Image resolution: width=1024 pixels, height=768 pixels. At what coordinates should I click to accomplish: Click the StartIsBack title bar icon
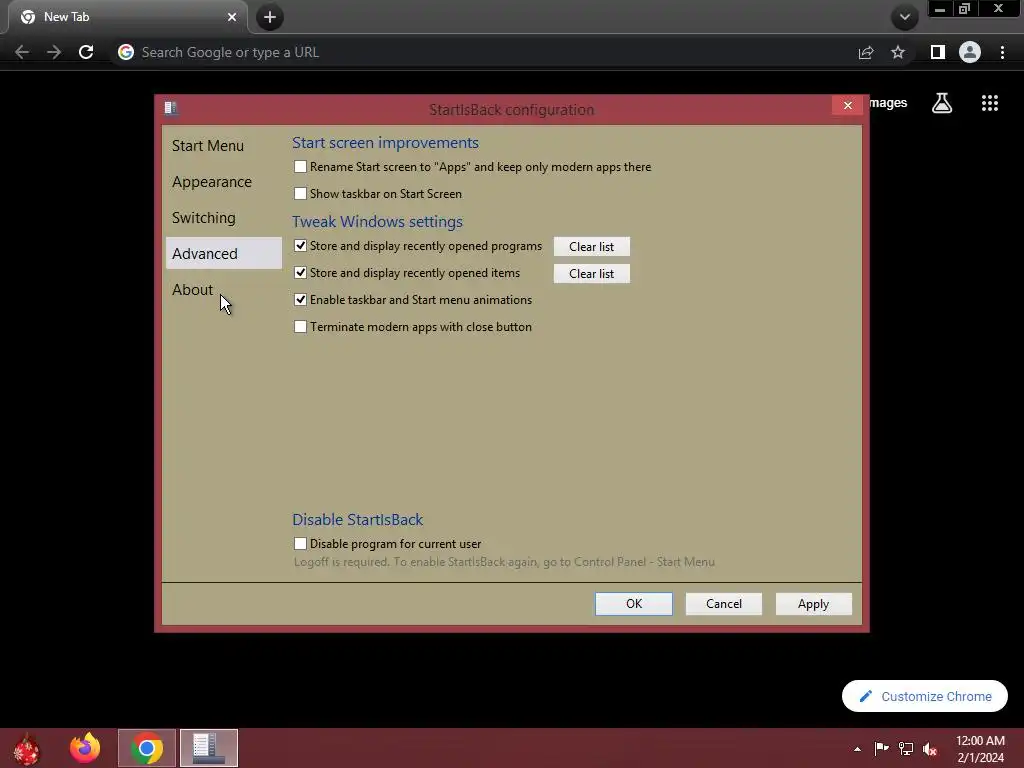170,108
